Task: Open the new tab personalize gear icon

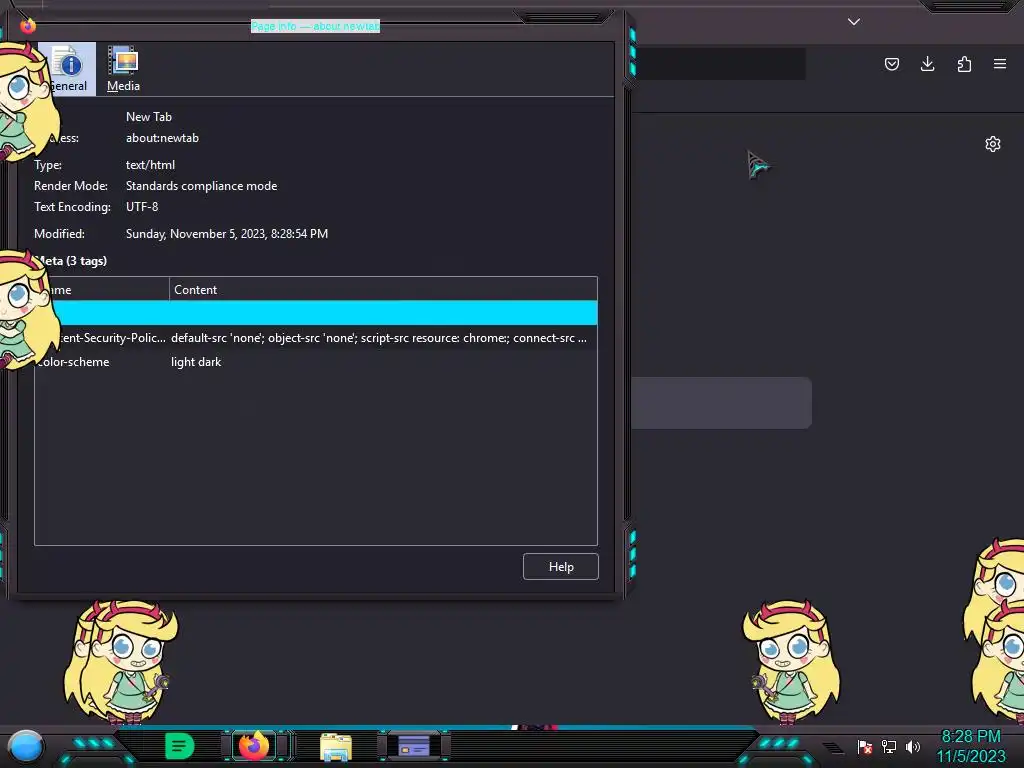Action: 993,144
